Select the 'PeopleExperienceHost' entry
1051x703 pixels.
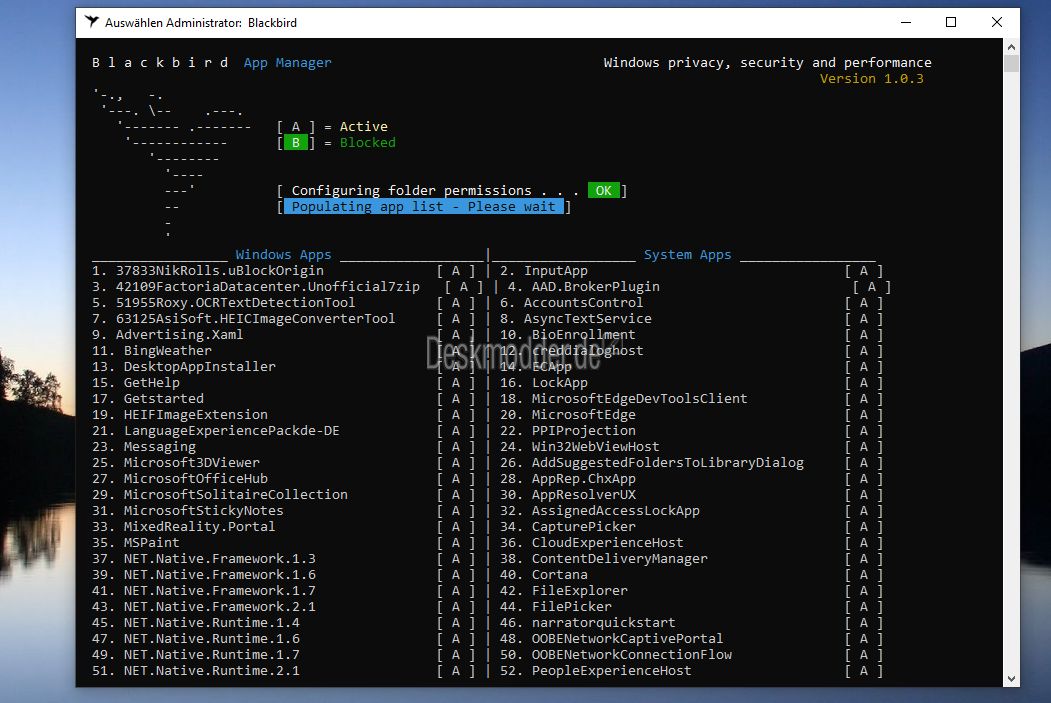tap(611, 671)
